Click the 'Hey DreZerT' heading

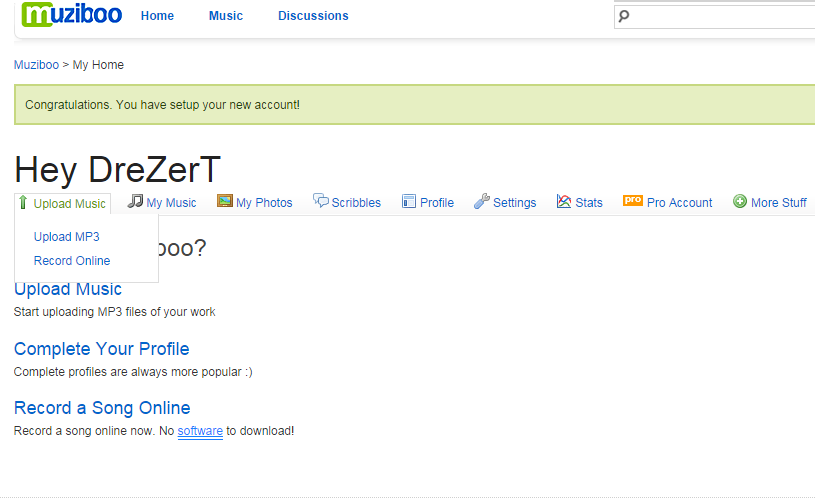pyautogui.click(x=117, y=170)
